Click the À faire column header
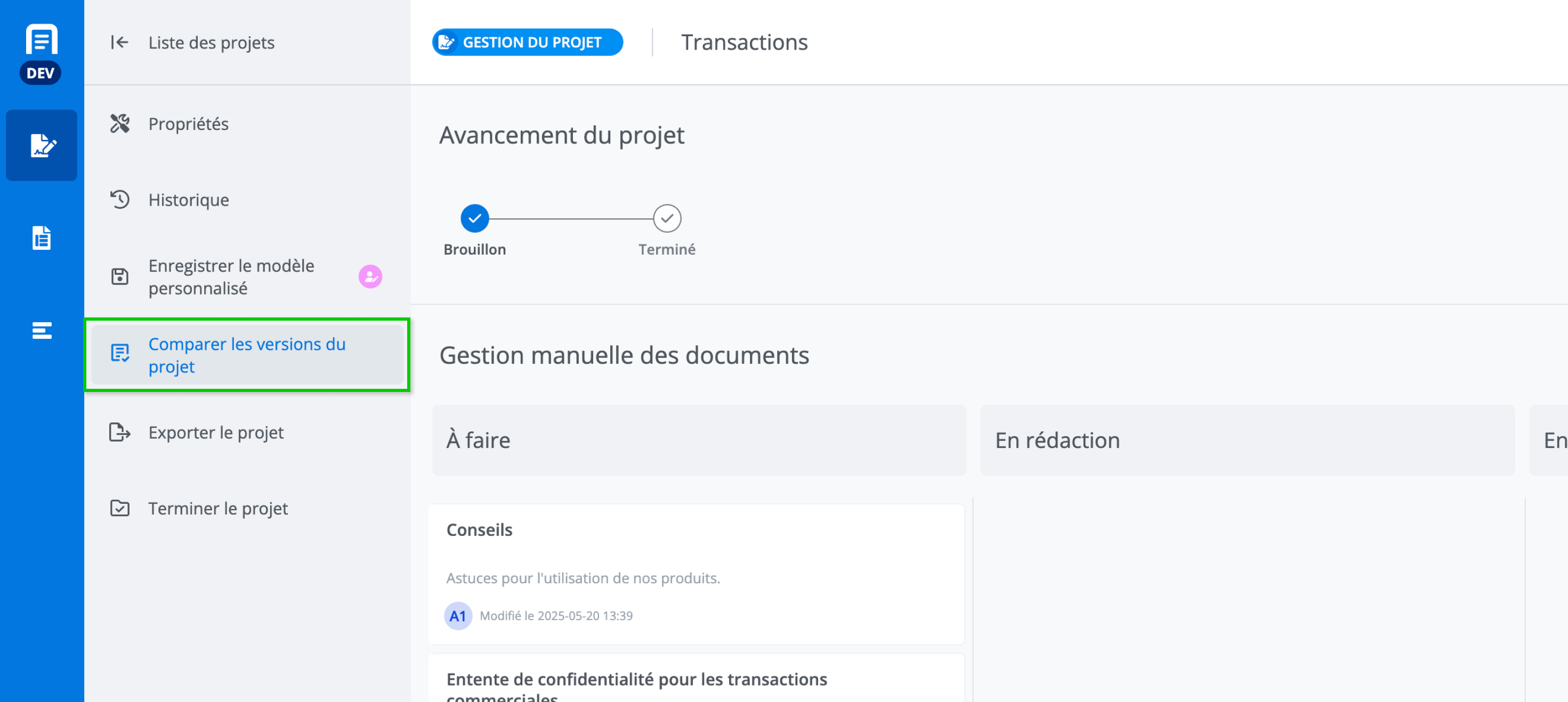This screenshot has width=1568, height=702. [698, 440]
